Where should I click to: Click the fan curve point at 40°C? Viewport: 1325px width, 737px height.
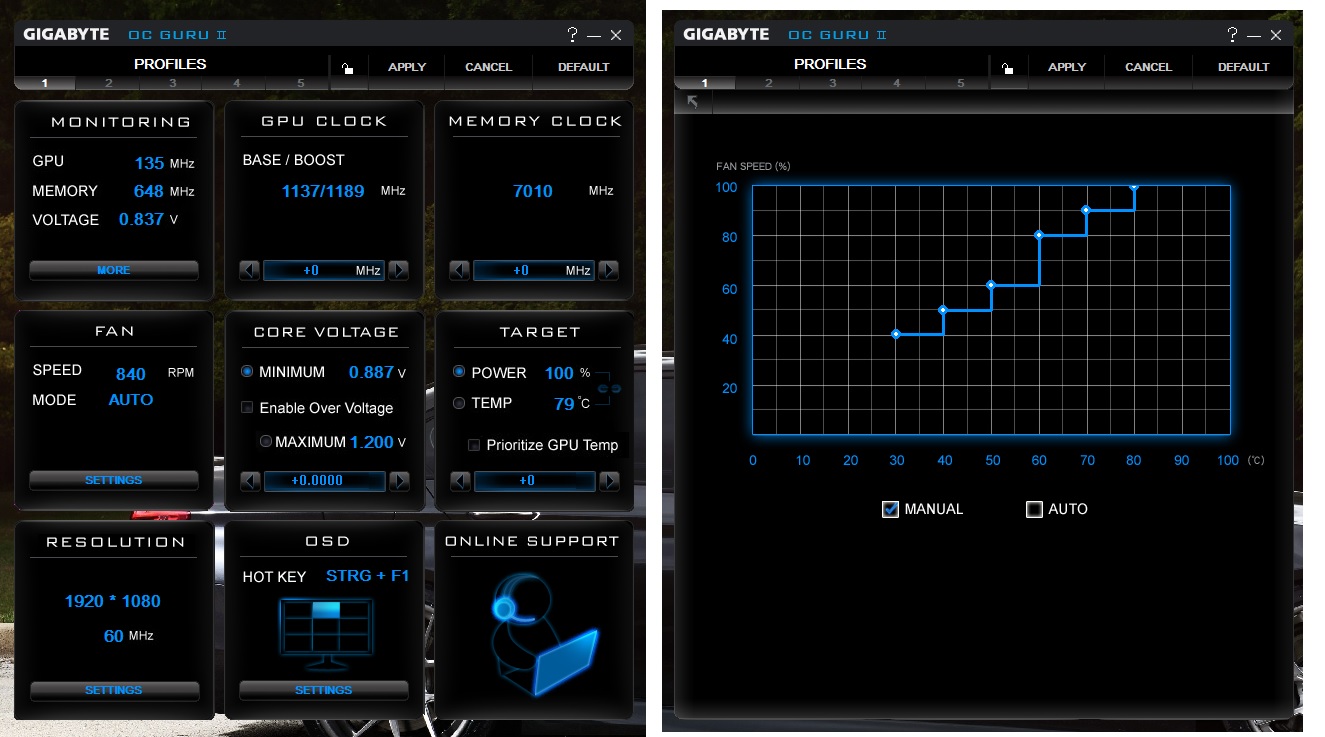pyautogui.click(x=943, y=310)
